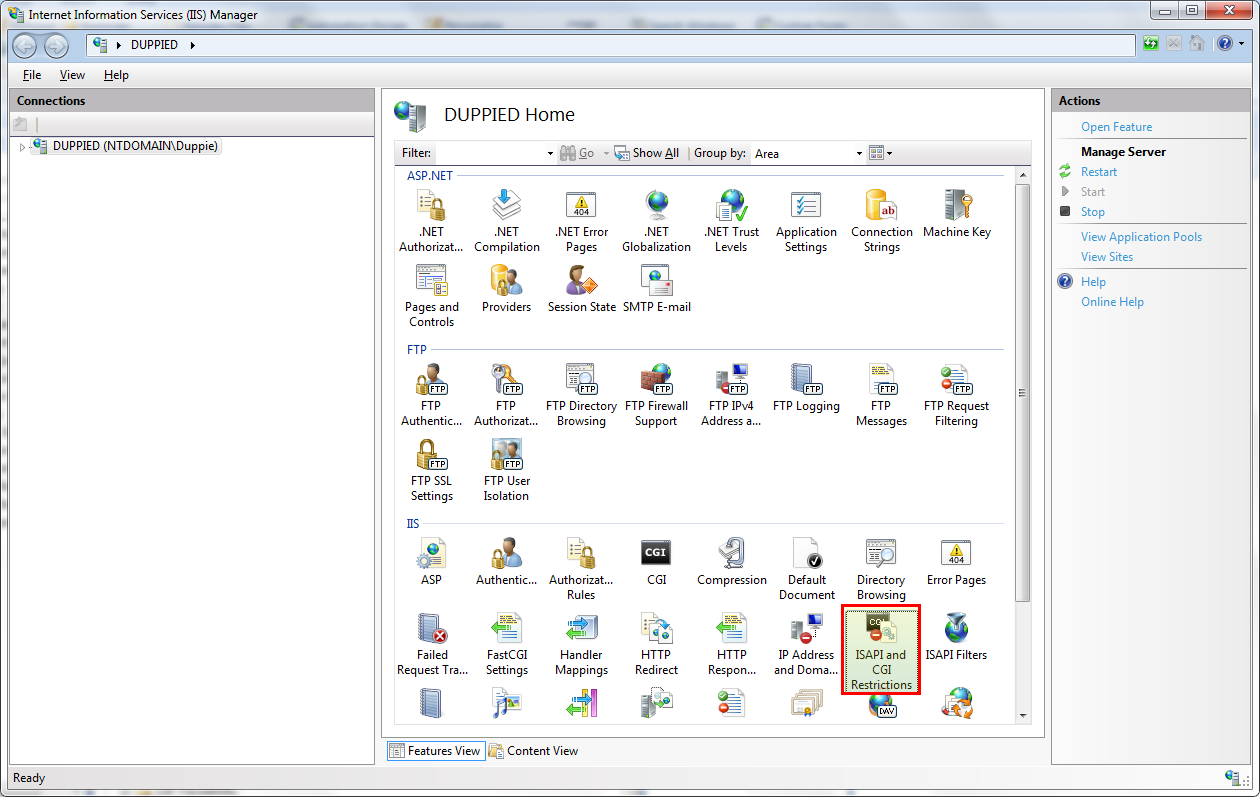Open FastCGI Settings feature

pyautogui.click(x=506, y=645)
